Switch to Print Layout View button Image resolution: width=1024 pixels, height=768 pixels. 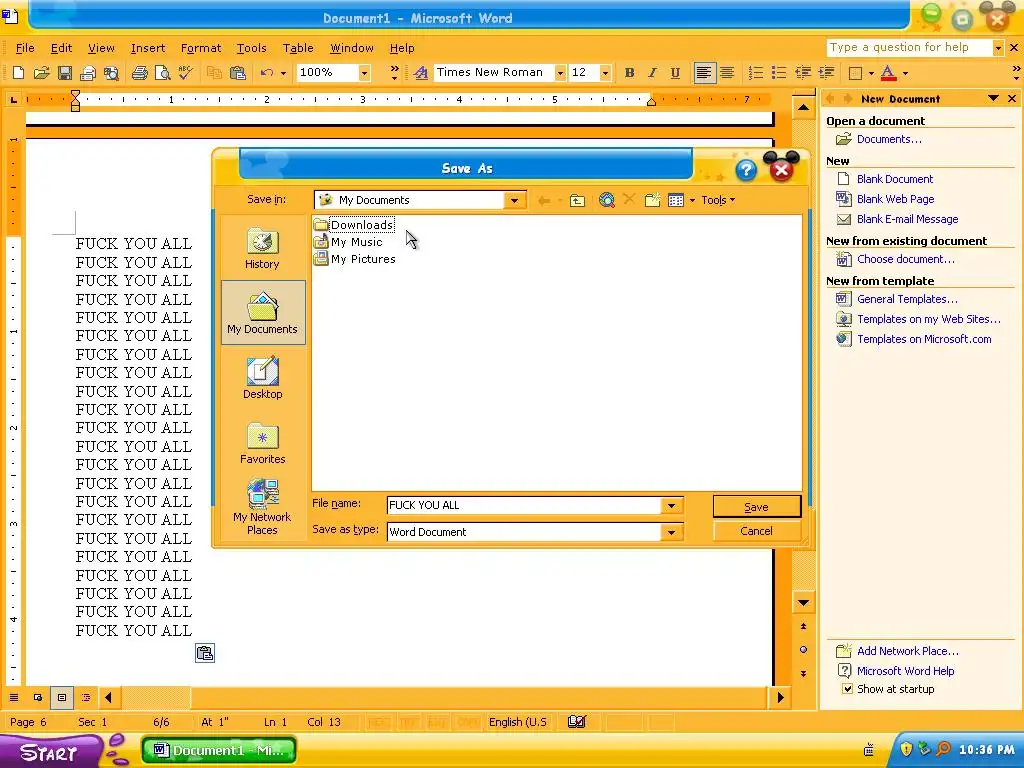click(x=62, y=697)
